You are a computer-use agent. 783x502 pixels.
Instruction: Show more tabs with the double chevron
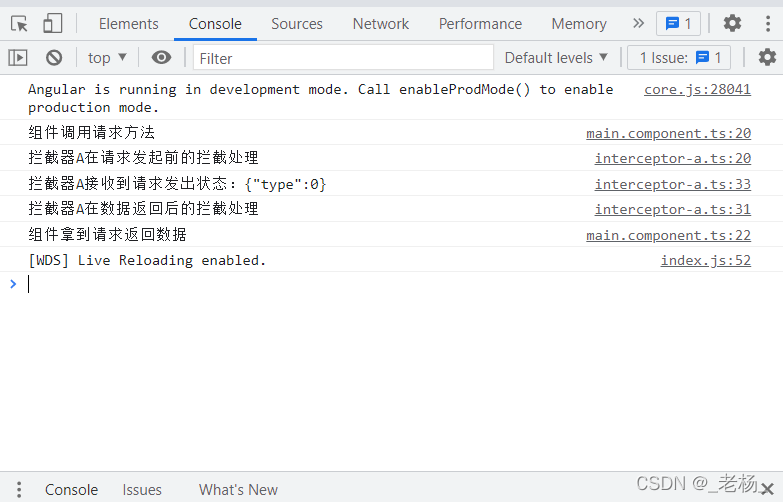pyautogui.click(x=638, y=23)
